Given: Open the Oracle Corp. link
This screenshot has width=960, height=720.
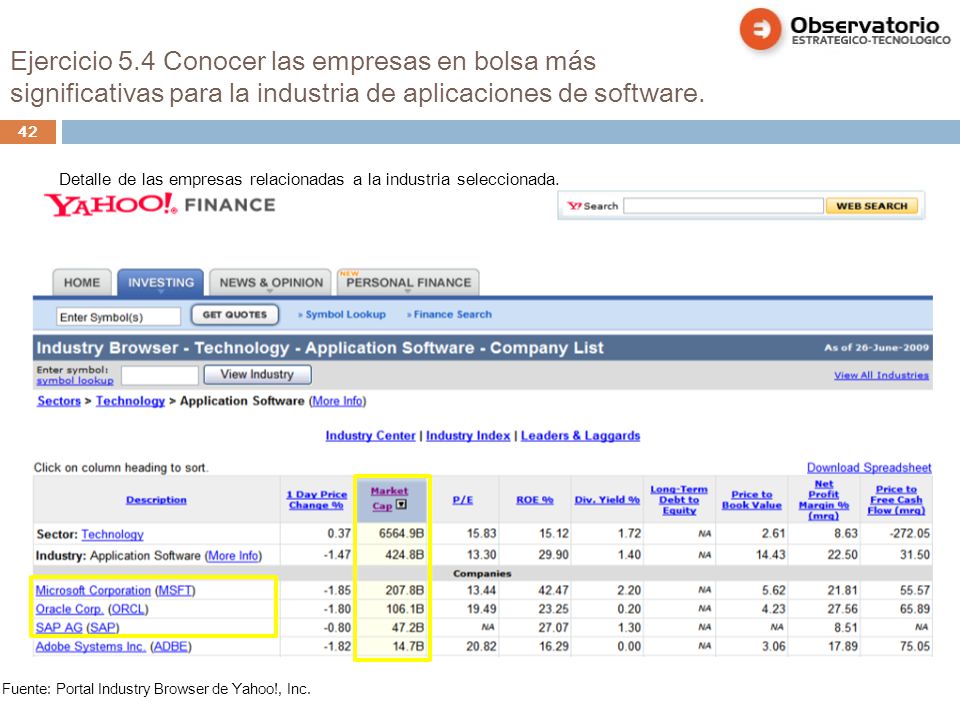Looking at the screenshot, I should pos(69,609).
